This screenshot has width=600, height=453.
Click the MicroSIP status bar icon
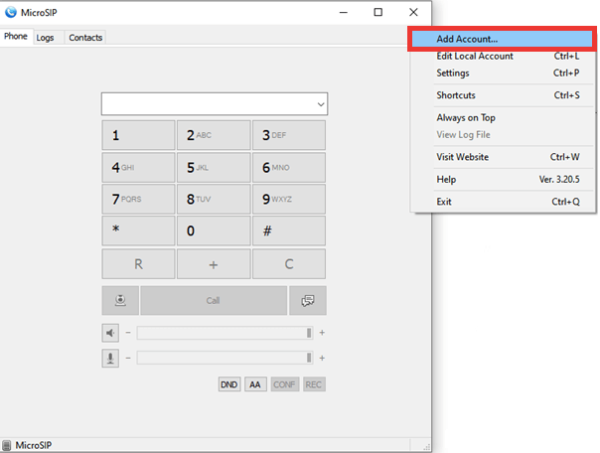click(x=8, y=445)
